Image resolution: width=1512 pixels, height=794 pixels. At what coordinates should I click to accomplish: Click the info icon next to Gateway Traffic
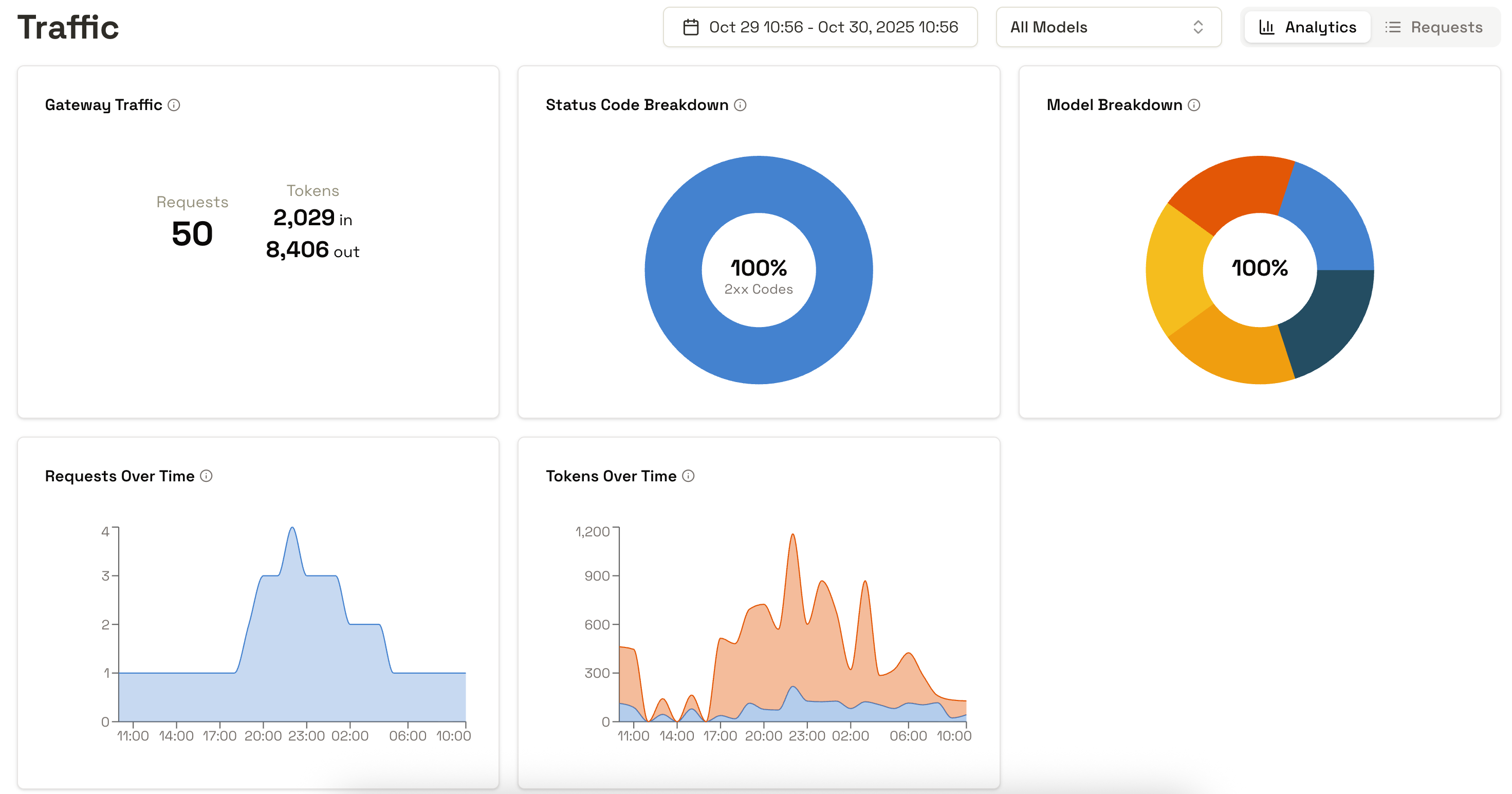tap(174, 105)
